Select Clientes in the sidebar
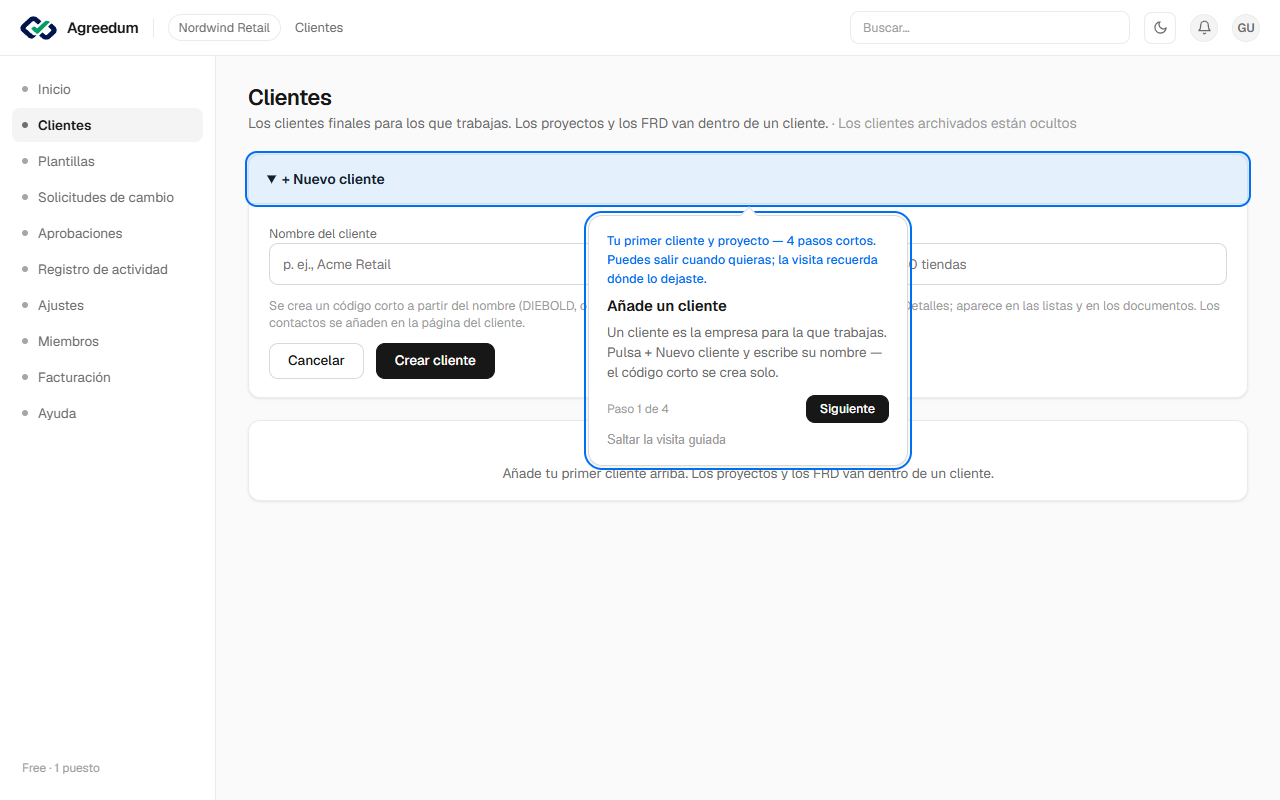 107,125
